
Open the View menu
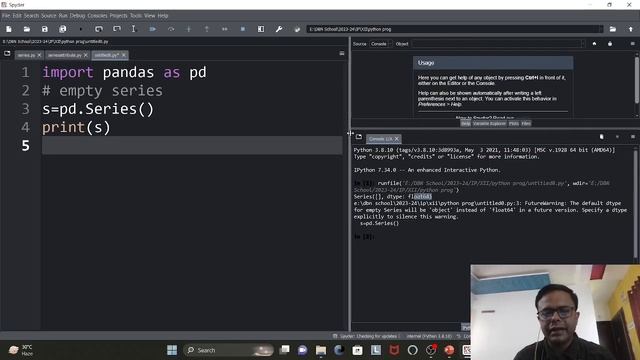(x=149, y=16)
